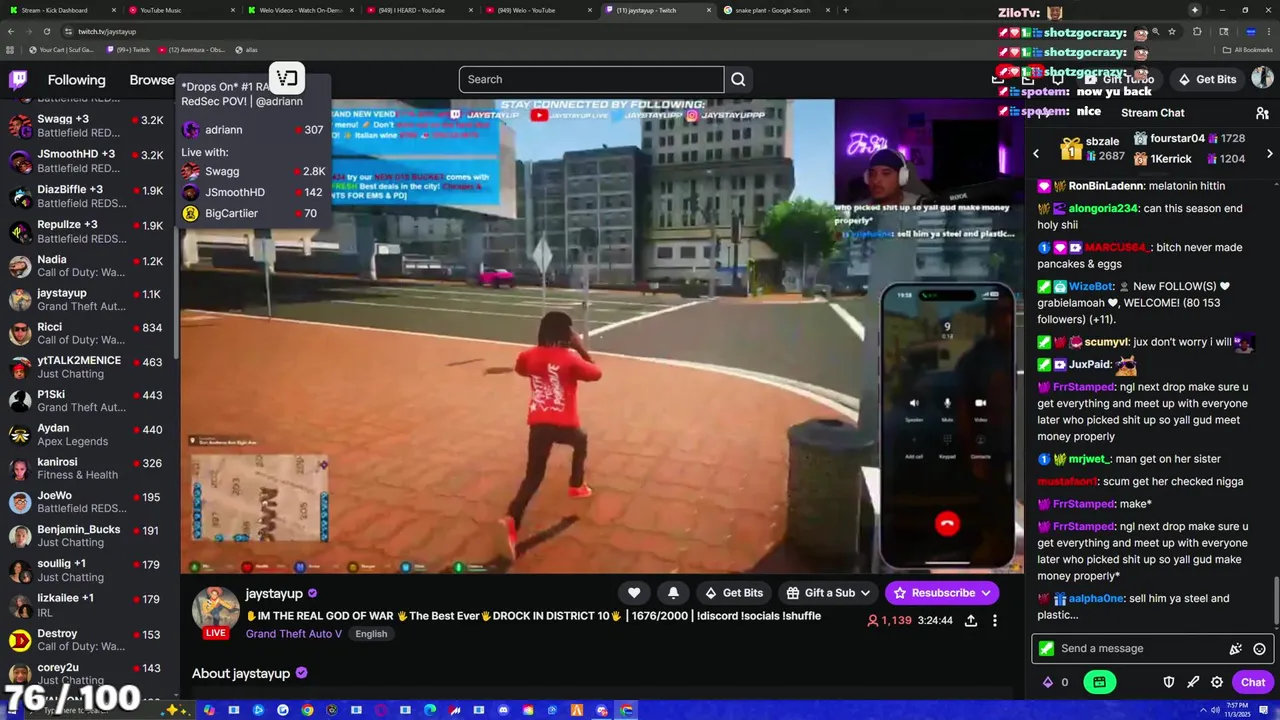Screen dimensions: 1280x720
Task: Open Destroy channel in the sidebar
Action: click(x=89, y=640)
